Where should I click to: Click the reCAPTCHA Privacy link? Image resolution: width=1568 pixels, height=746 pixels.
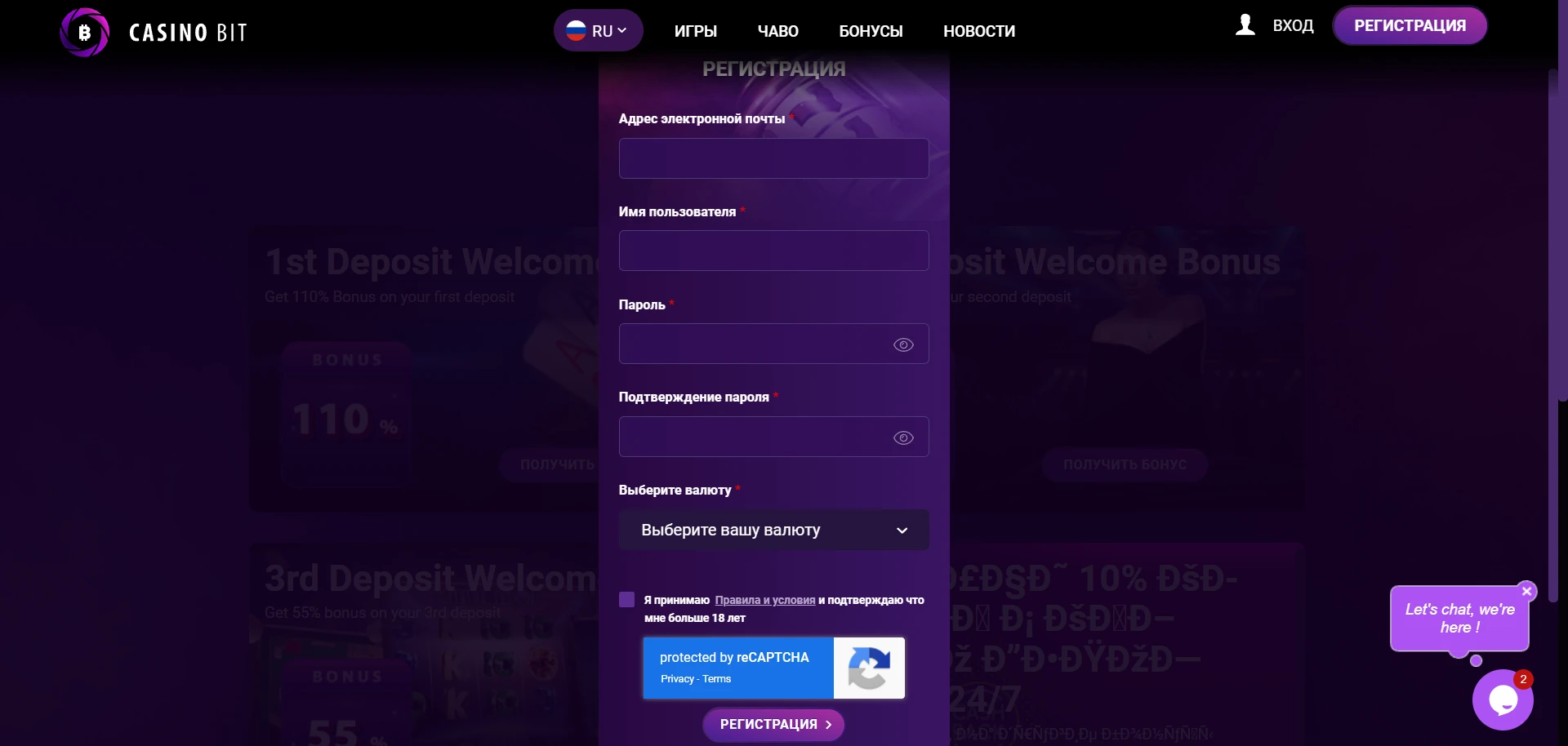(x=677, y=679)
